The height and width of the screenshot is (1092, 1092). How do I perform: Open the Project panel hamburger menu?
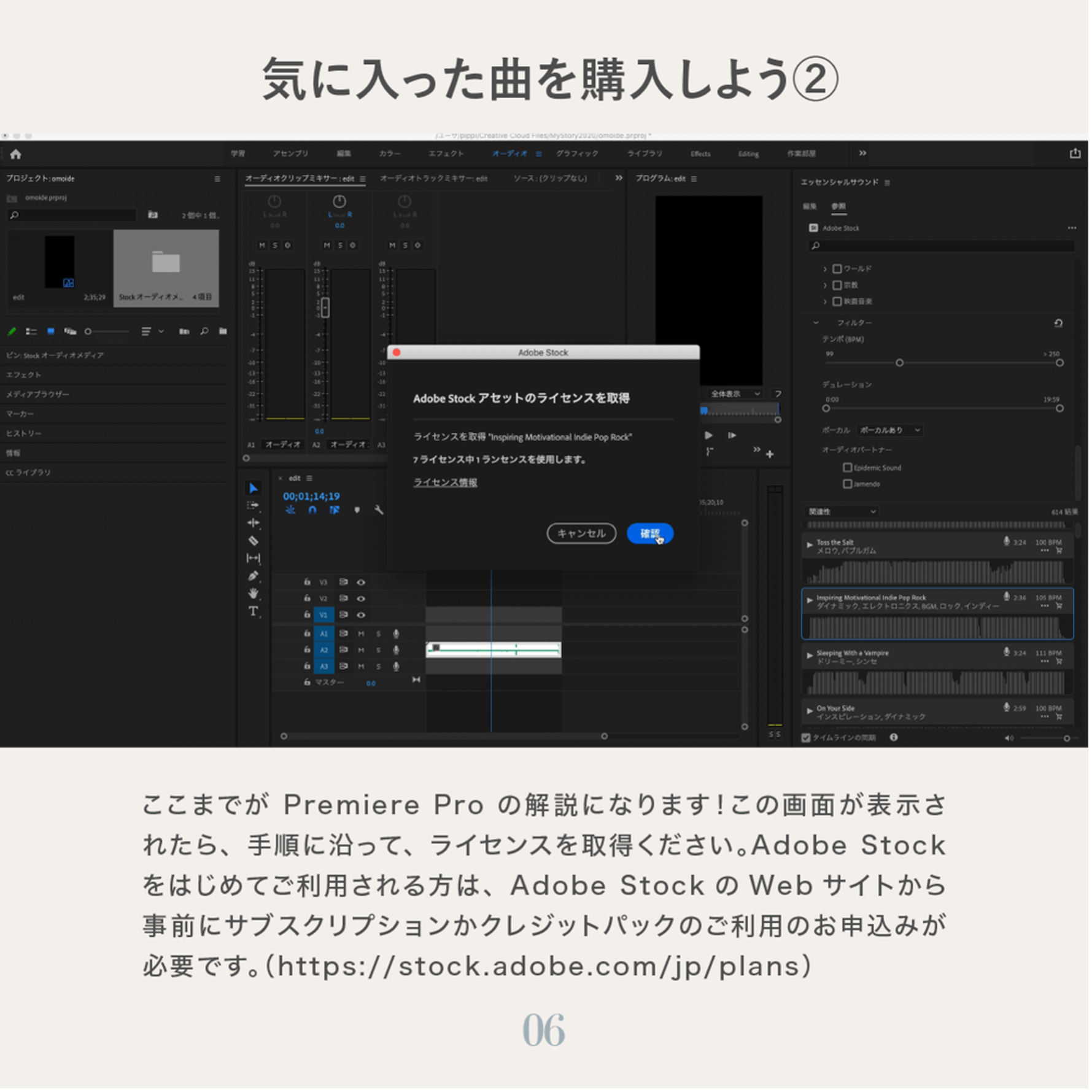point(218,179)
